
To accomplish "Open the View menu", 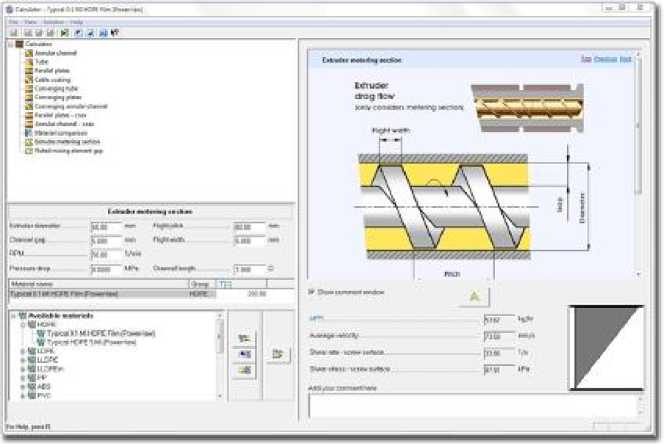I will pos(30,22).
